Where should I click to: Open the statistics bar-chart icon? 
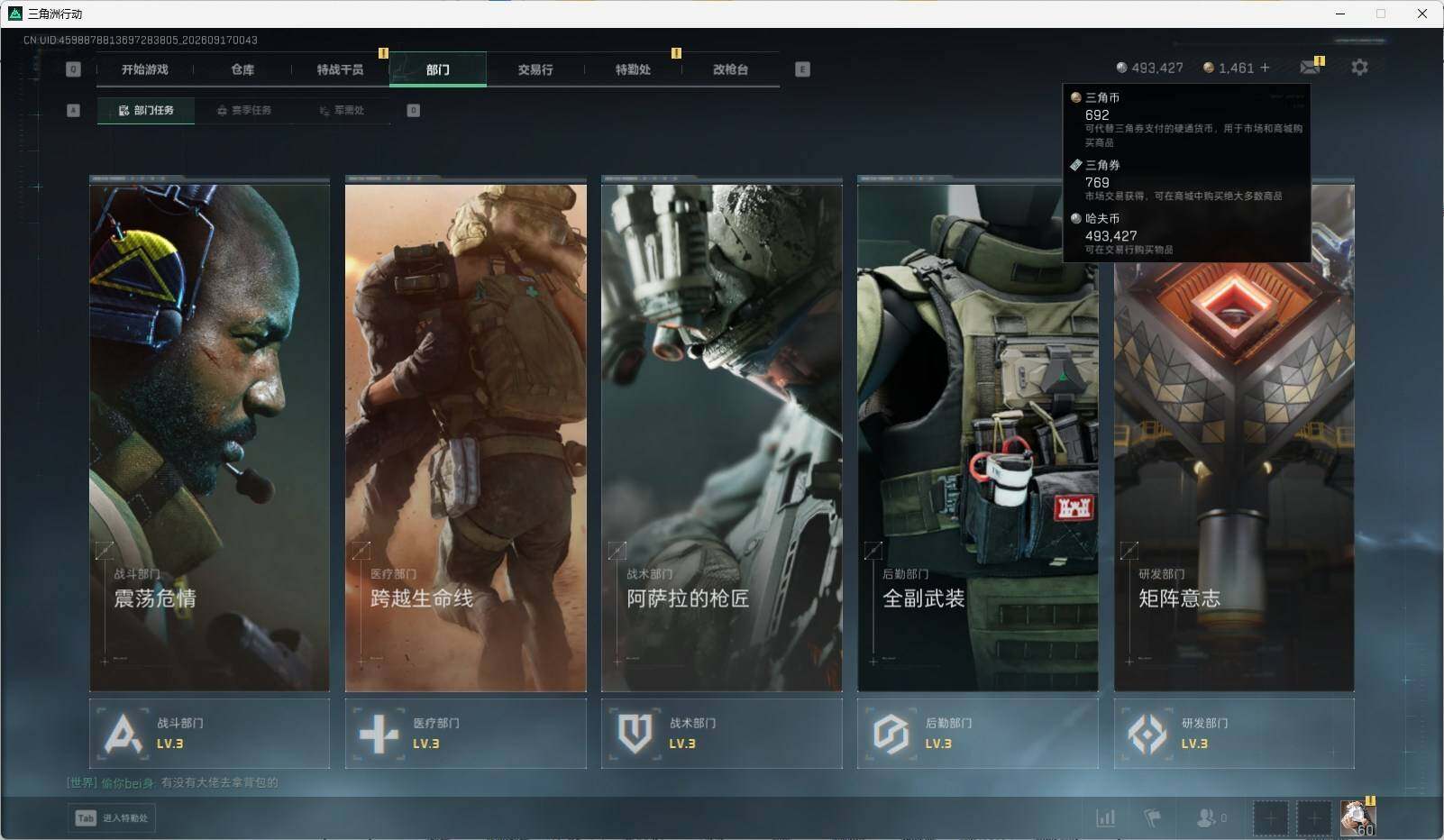(1105, 817)
